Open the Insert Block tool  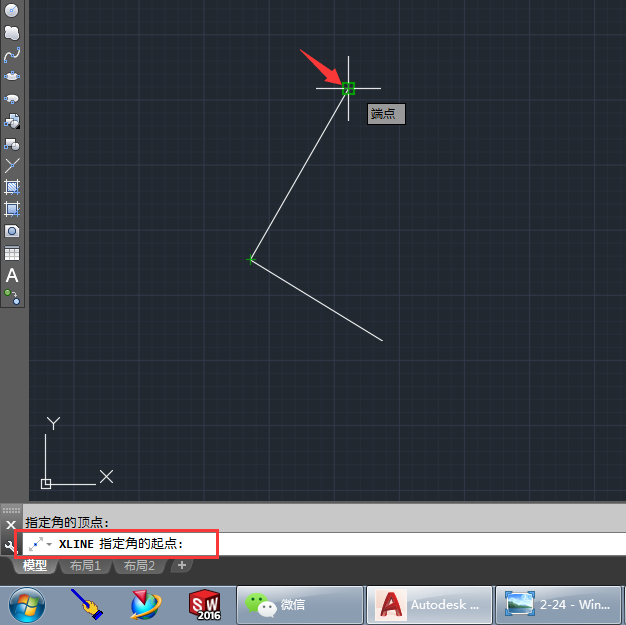tap(12, 121)
